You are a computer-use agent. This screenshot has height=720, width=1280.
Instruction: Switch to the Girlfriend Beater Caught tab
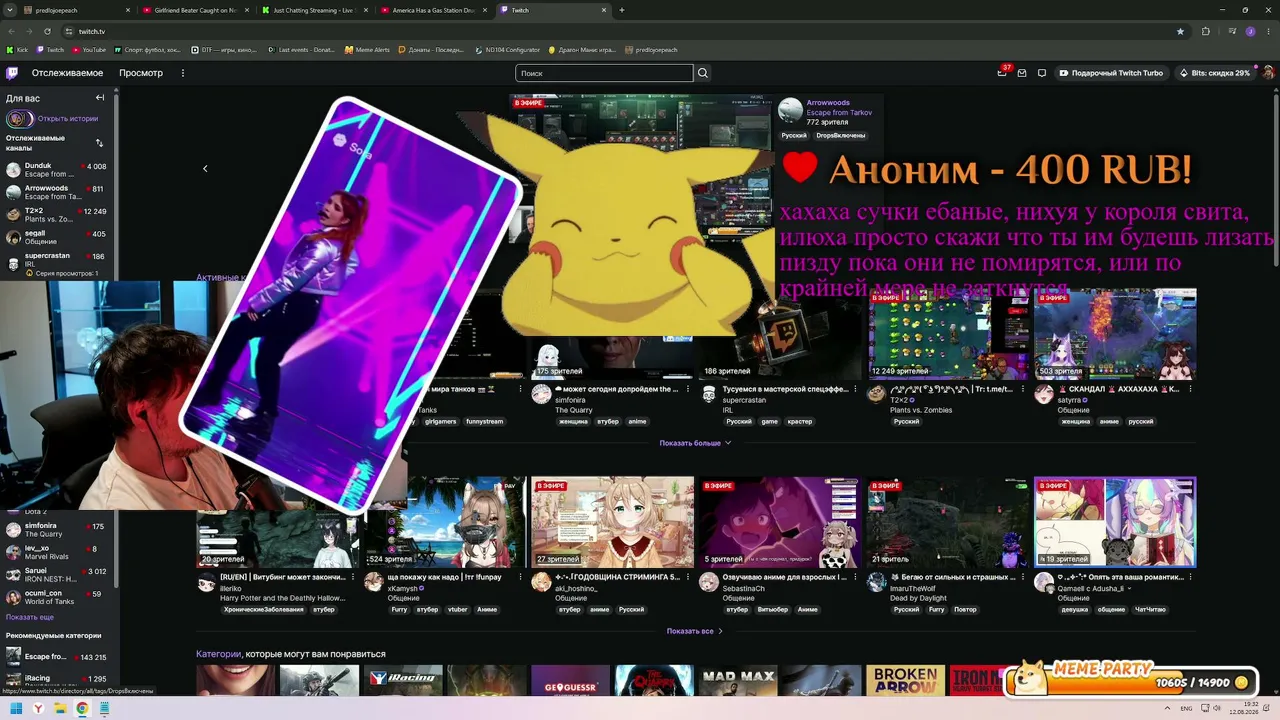(194, 10)
